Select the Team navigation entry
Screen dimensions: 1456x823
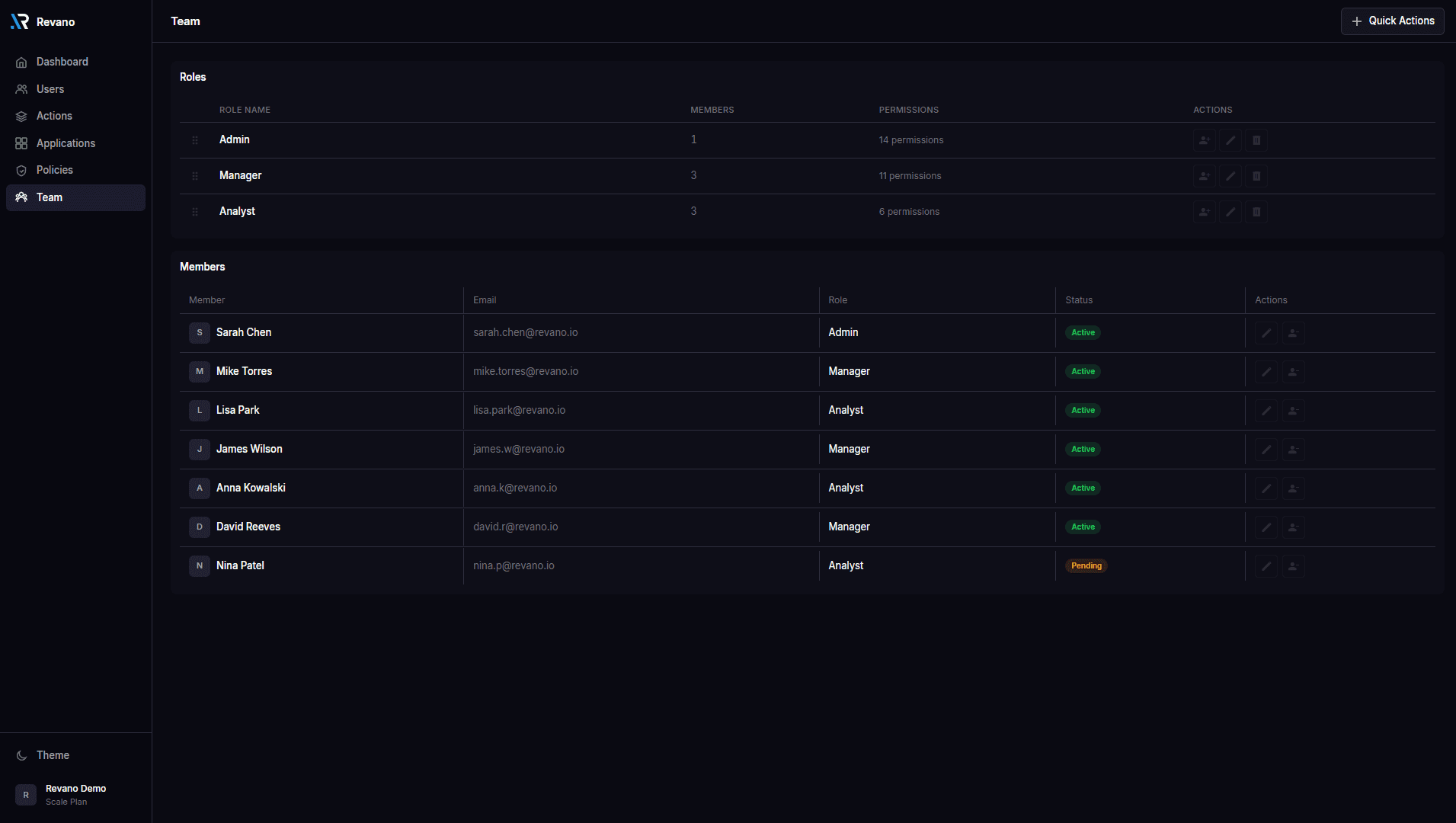49,197
